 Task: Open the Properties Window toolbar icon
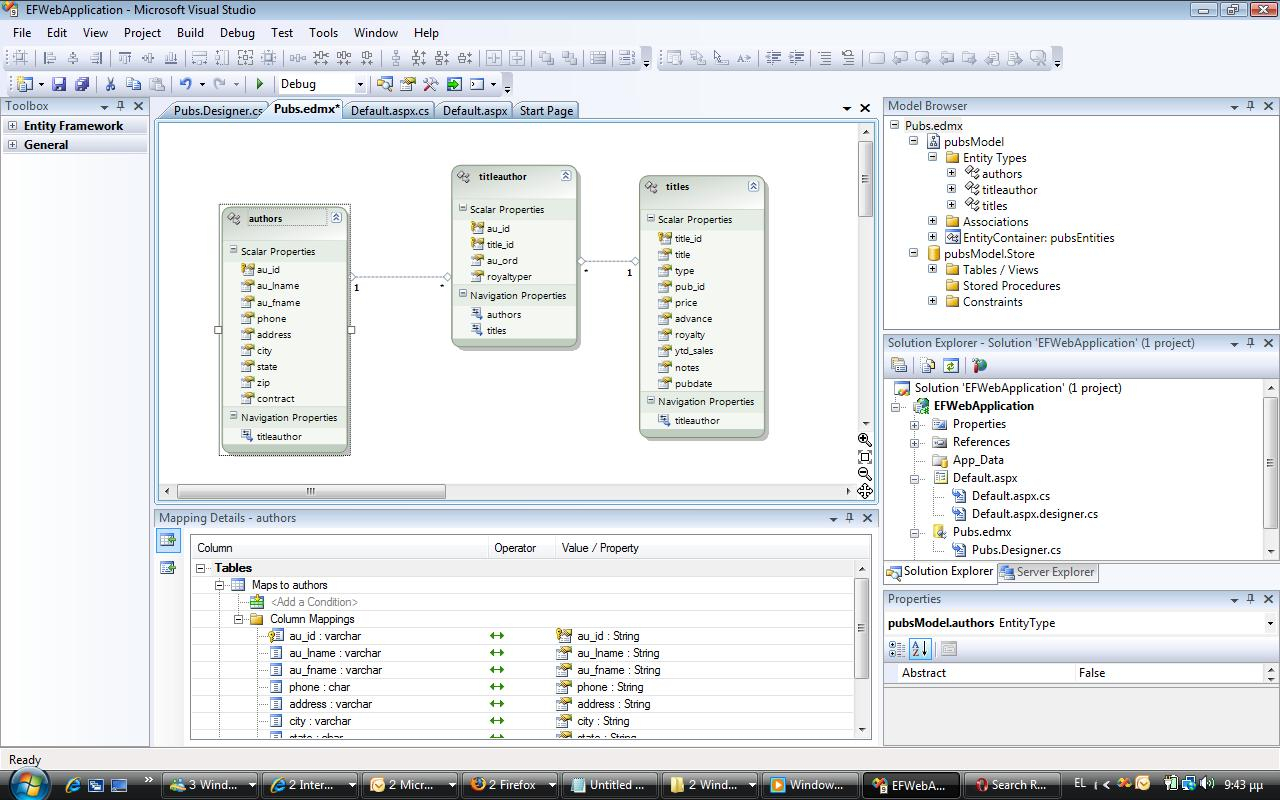tap(408, 85)
